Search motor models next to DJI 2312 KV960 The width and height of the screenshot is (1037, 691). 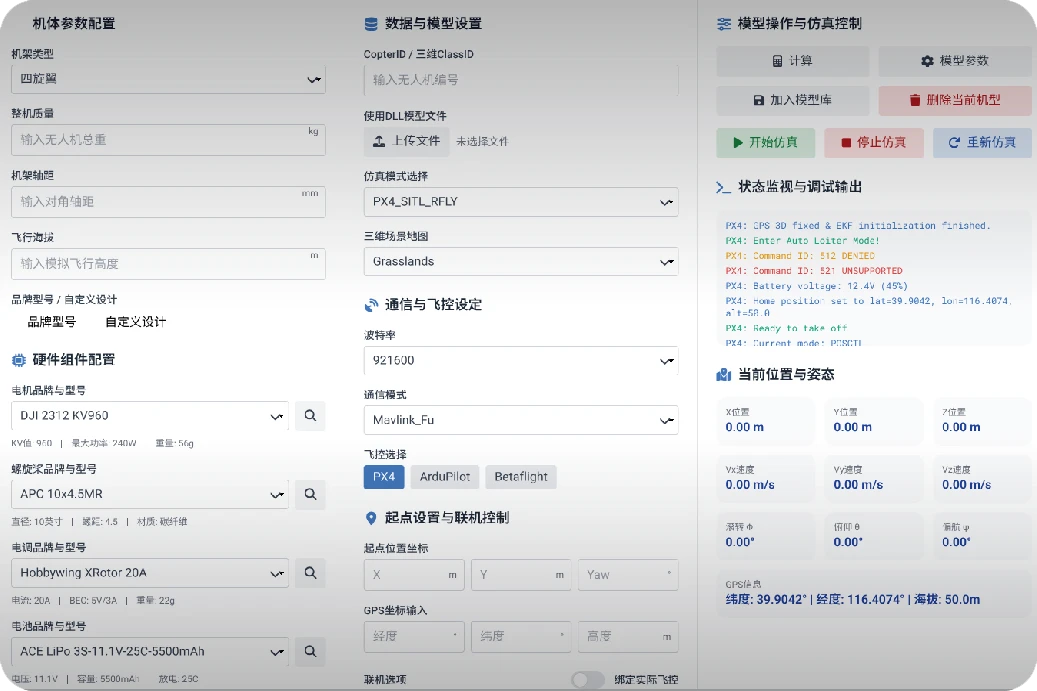310,416
